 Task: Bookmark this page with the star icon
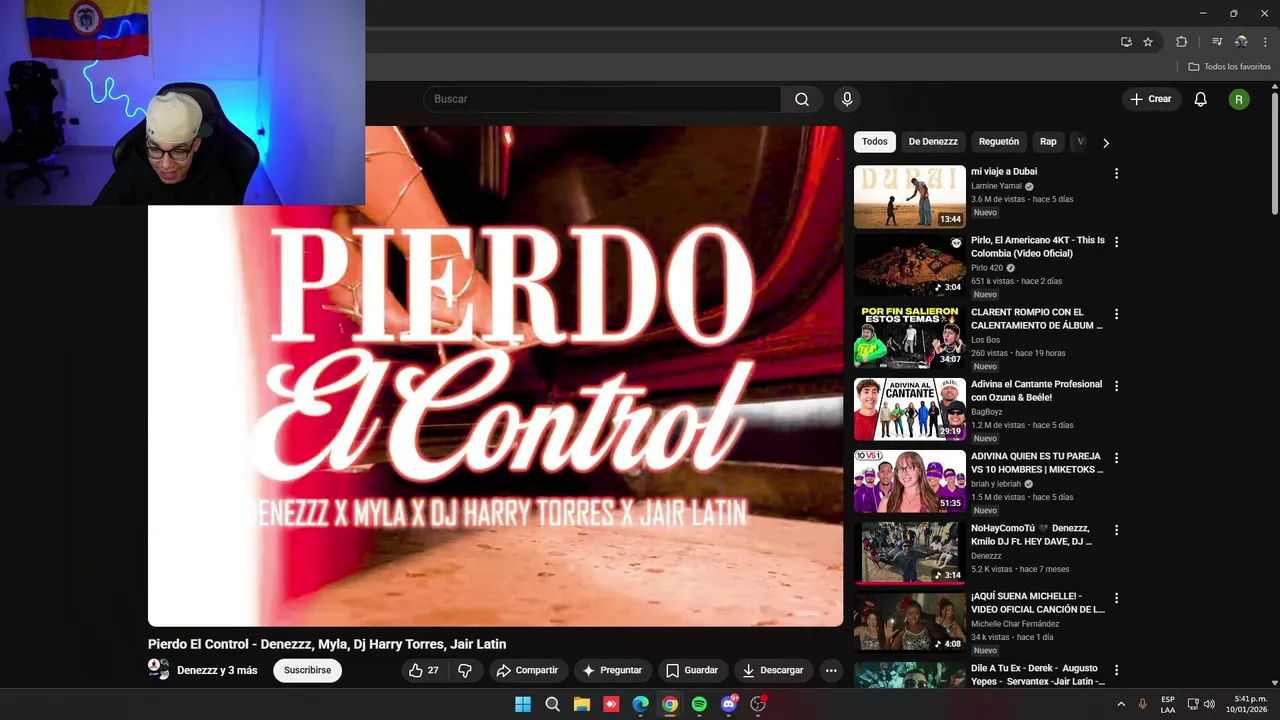pos(1148,42)
